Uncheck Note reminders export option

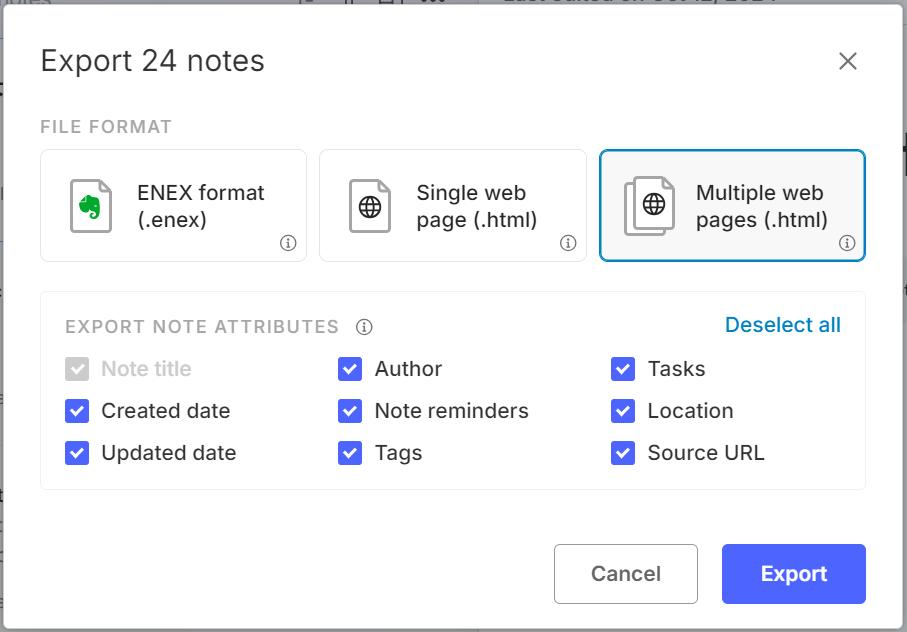pos(350,411)
